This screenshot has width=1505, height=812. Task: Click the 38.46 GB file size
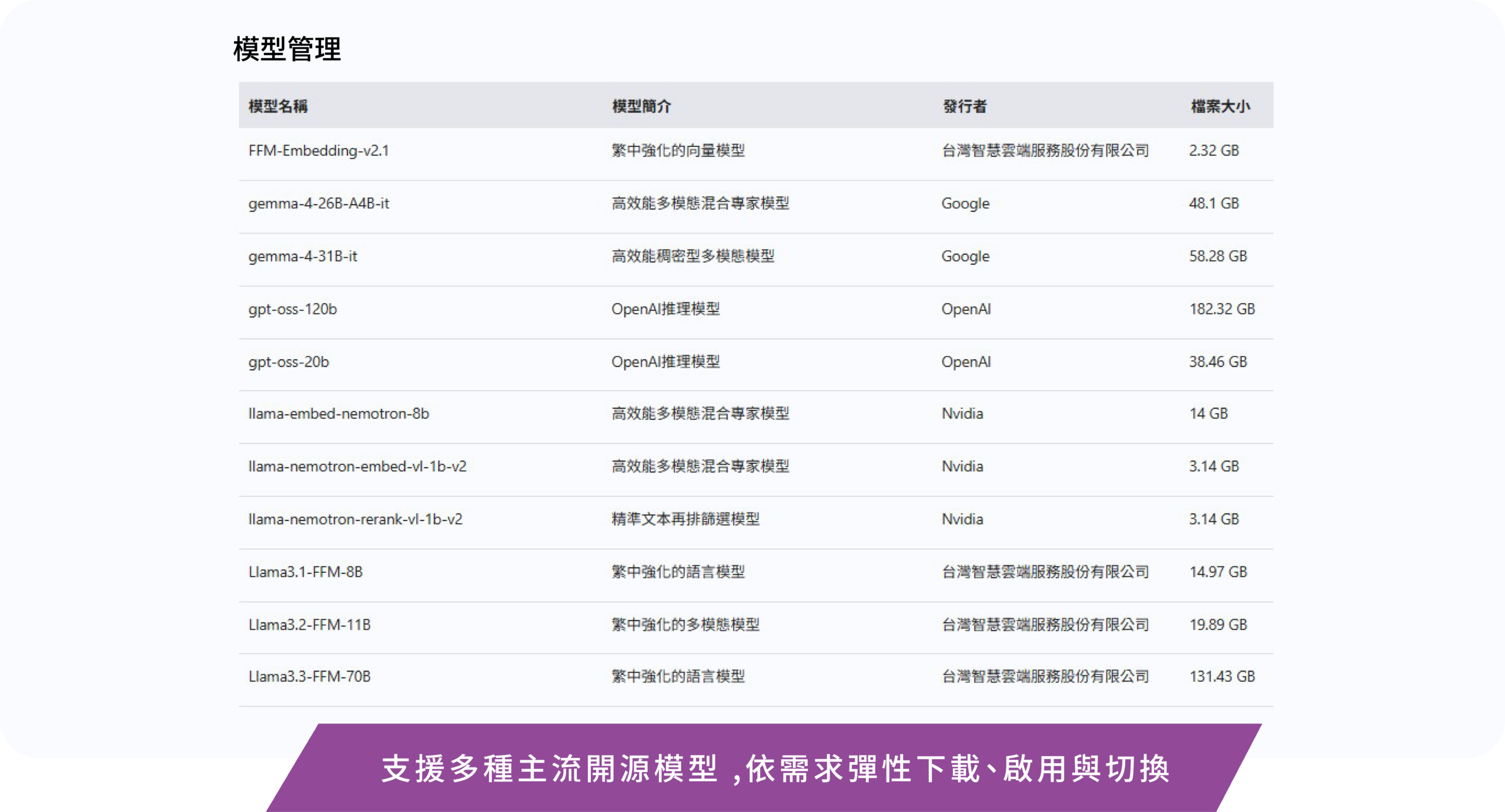1218,362
